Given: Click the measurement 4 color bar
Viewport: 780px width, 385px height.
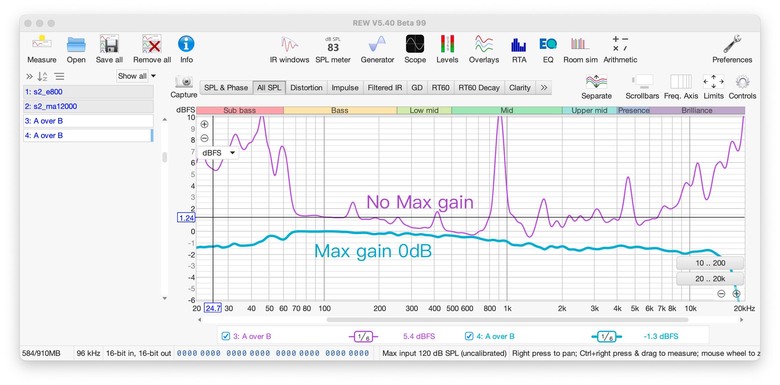Looking at the screenshot, I should tap(151, 135).
